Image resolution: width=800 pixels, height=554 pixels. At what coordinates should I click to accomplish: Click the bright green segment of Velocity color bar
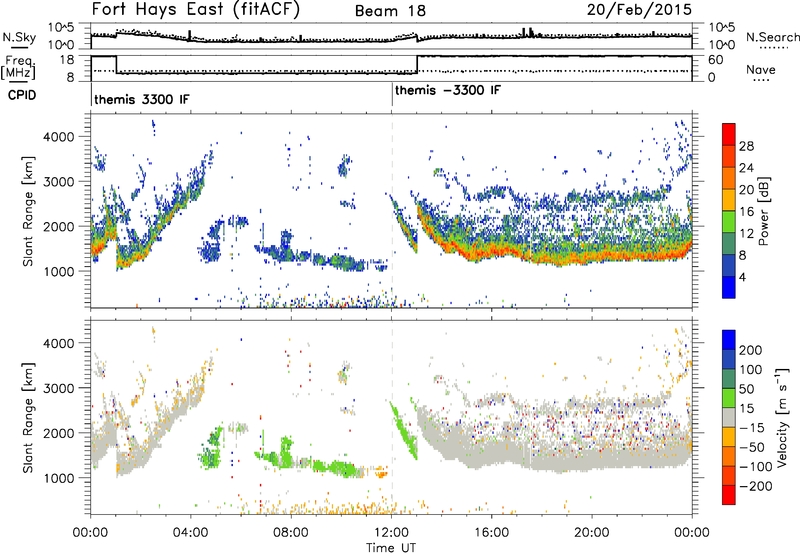point(729,398)
